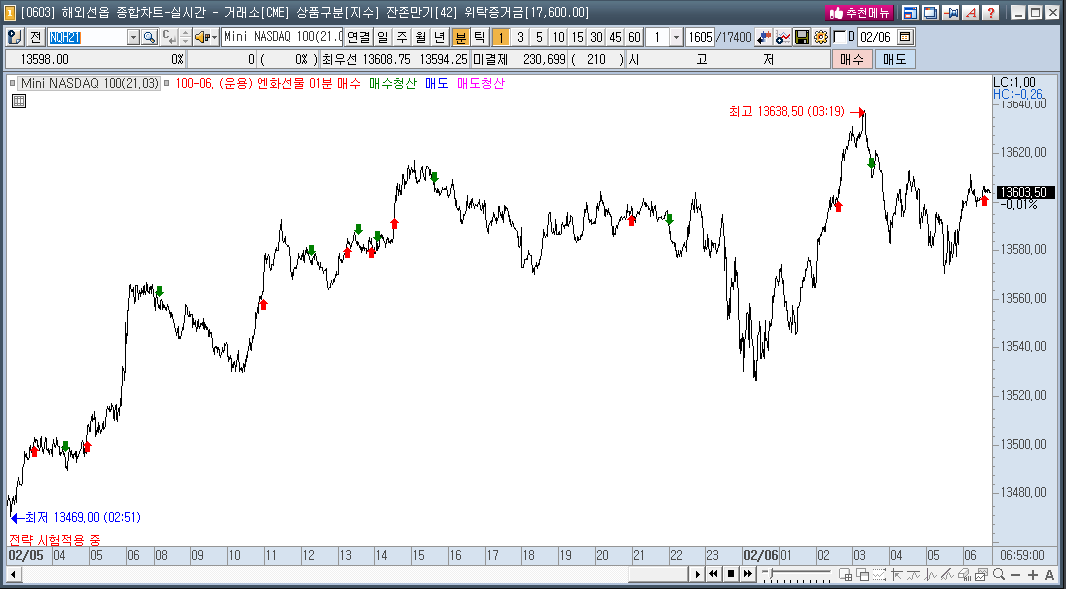Toggle the D checkbox next to date
Viewport: 1066px width, 589px height.
[840, 37]
